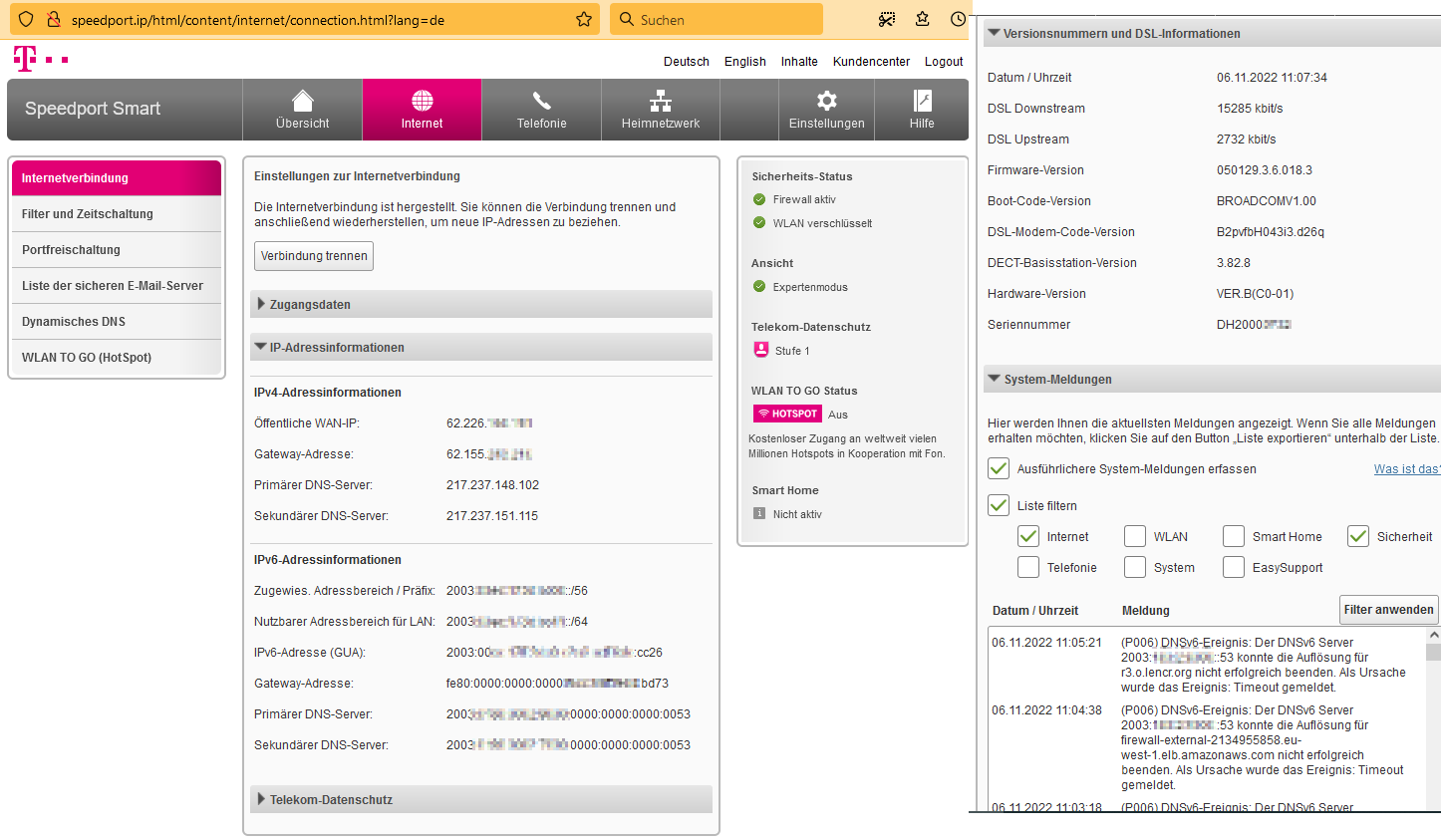This screenshot has height=840, width=1441.
Task: Click the Verbindung trennen button
Action: point(314,256)
